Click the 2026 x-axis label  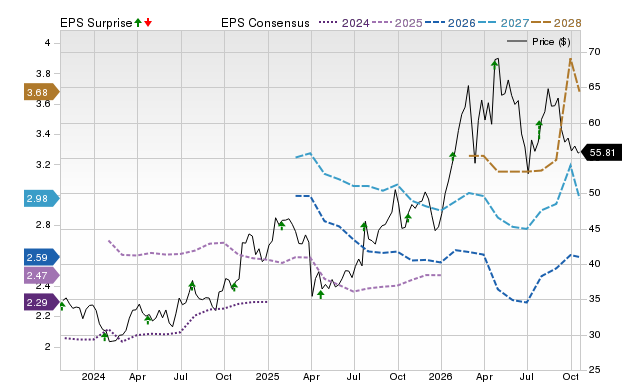point(440,376)
